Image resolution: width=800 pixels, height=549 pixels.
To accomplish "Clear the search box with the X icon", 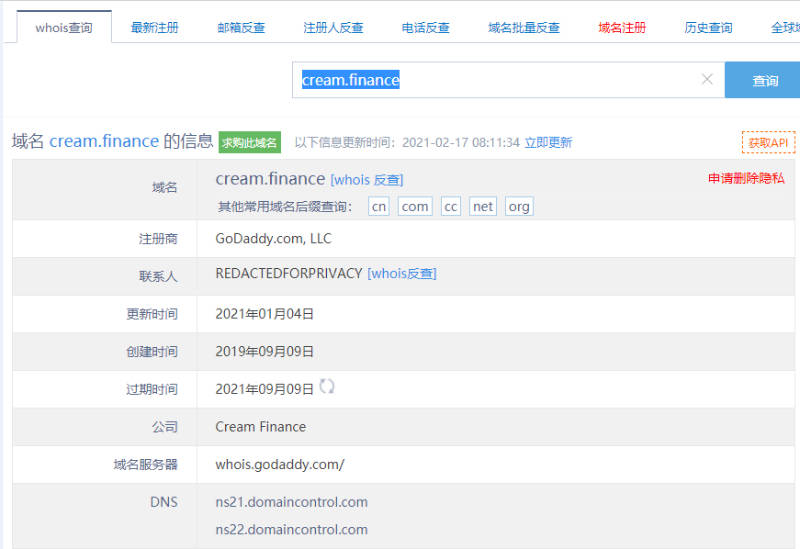I will tap(707, 79).
